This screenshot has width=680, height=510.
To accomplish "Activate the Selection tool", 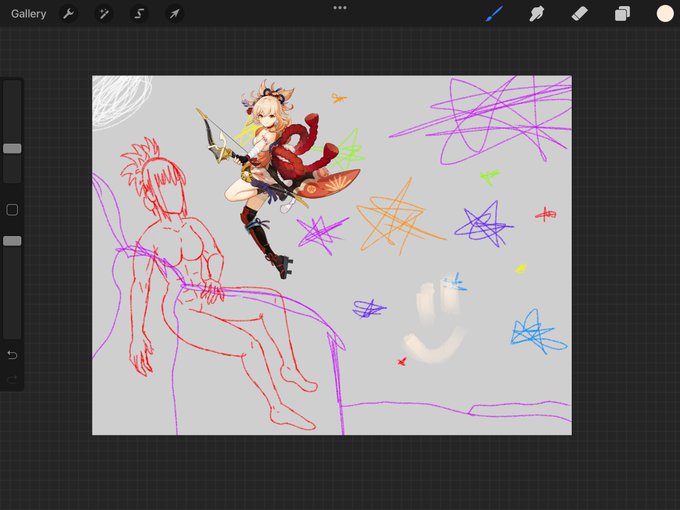I will (x=139, y=14).
